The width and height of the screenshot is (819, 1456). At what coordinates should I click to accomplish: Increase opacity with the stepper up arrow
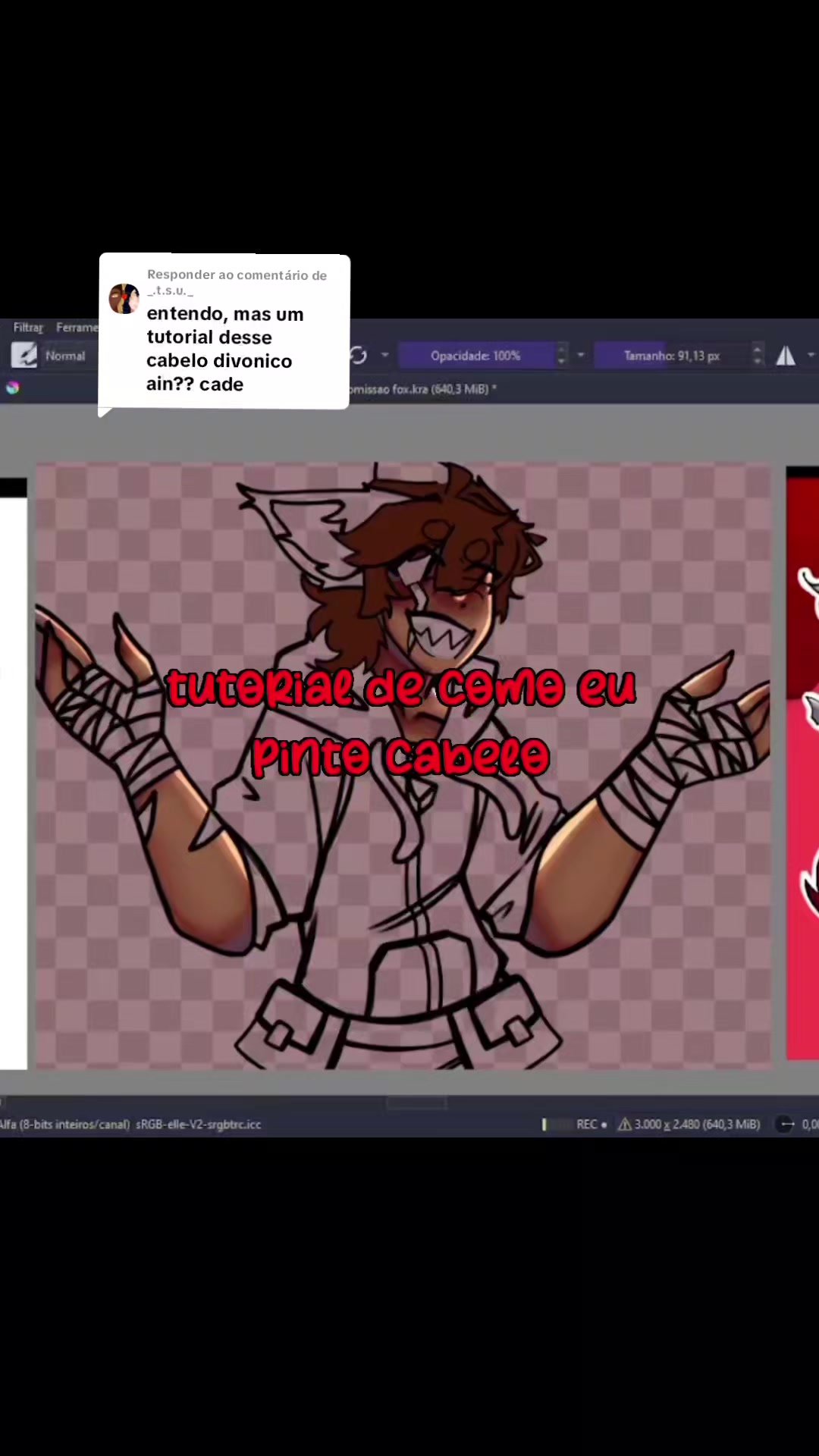click(x=562, y=350)
